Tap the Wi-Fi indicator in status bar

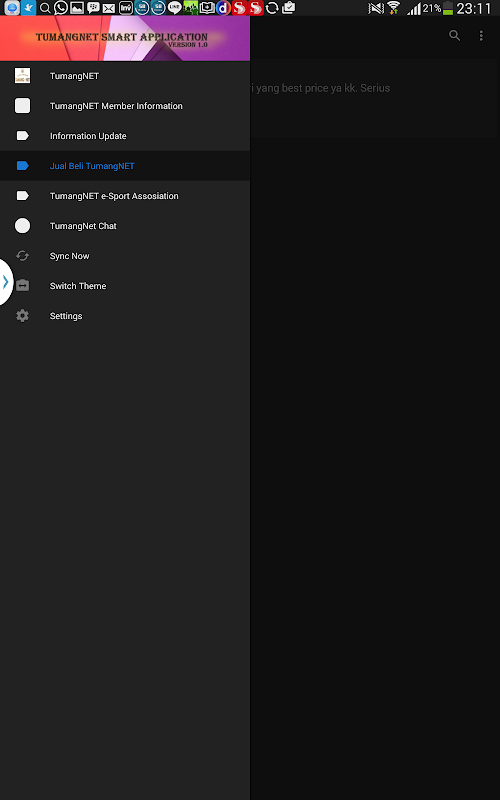coord(393,8)
